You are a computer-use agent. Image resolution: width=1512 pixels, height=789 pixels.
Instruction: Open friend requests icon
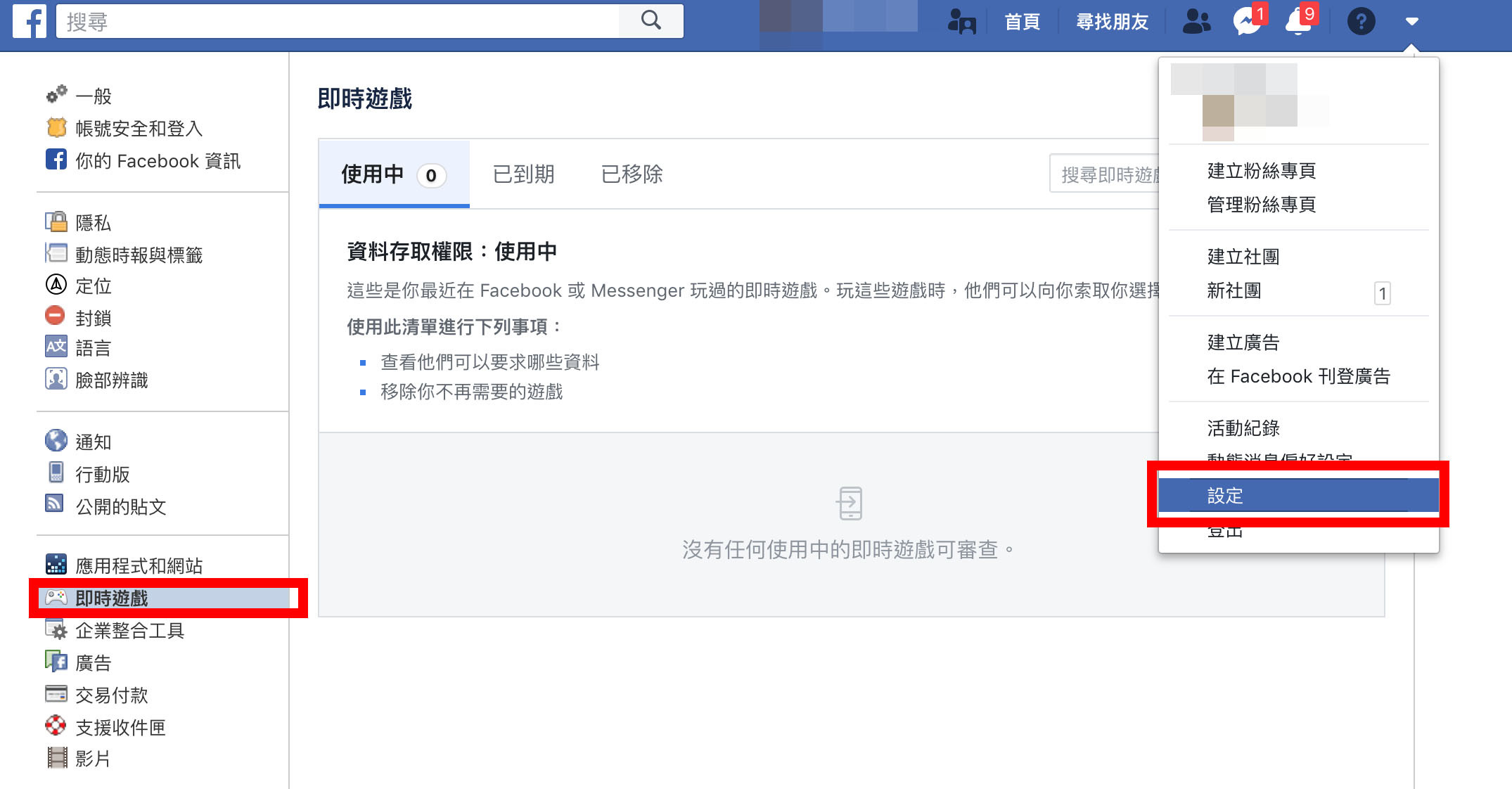(x=1196, y=21)
